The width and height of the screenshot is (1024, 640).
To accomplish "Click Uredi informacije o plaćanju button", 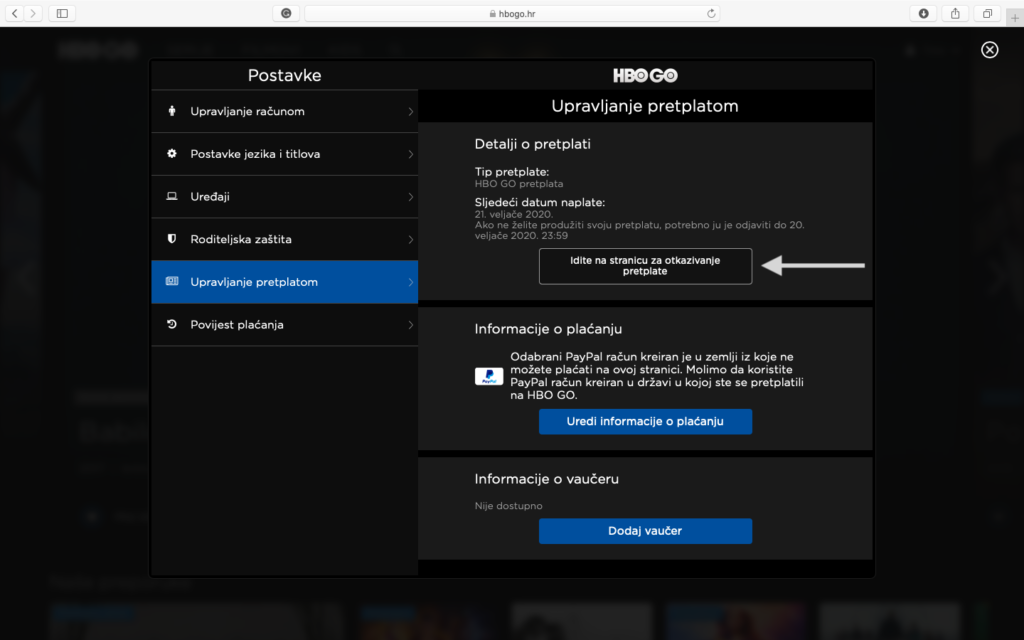I will (645, 422).
